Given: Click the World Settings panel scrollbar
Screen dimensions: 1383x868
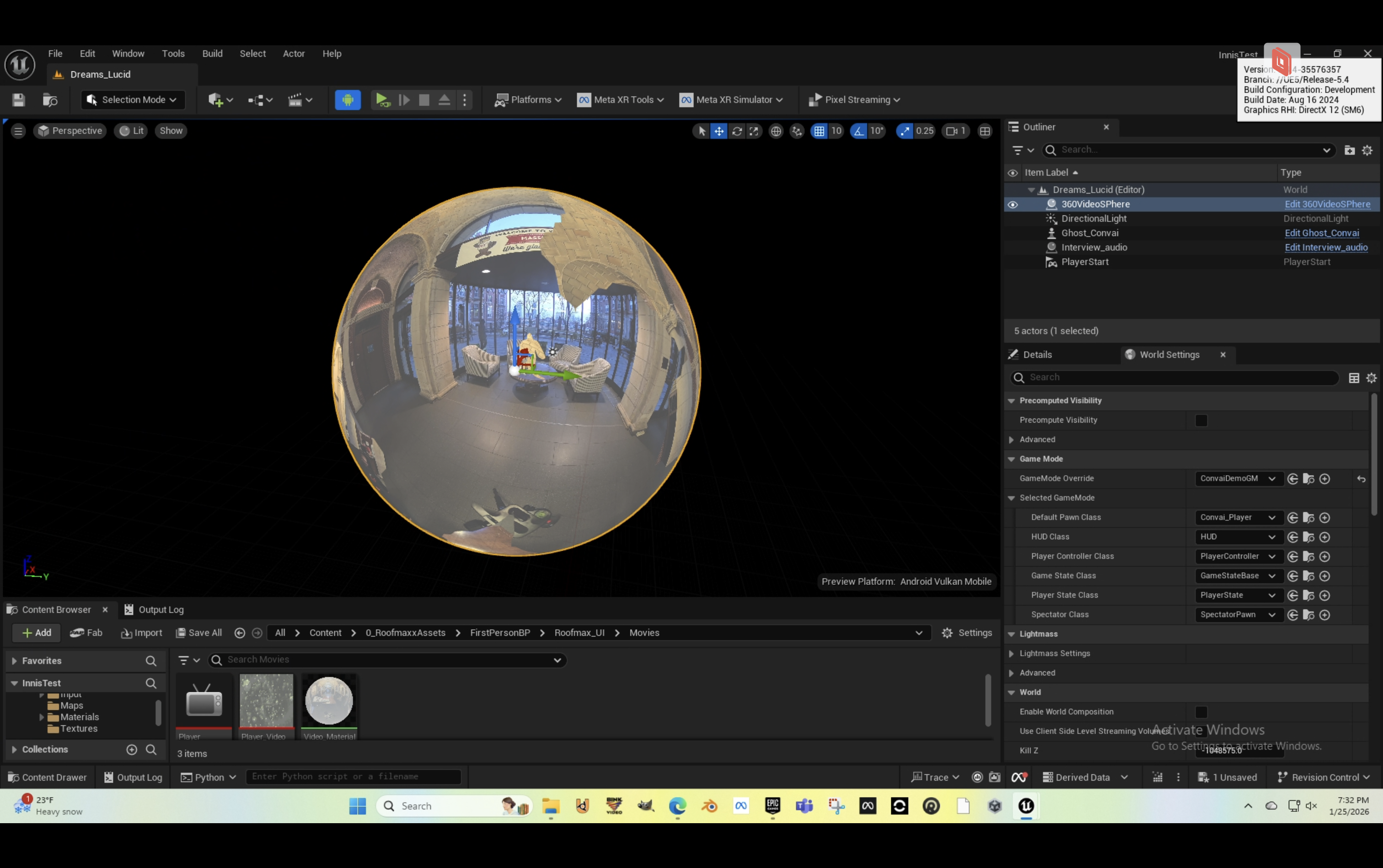Looking at the screenshot, I should click(1374, 454).
